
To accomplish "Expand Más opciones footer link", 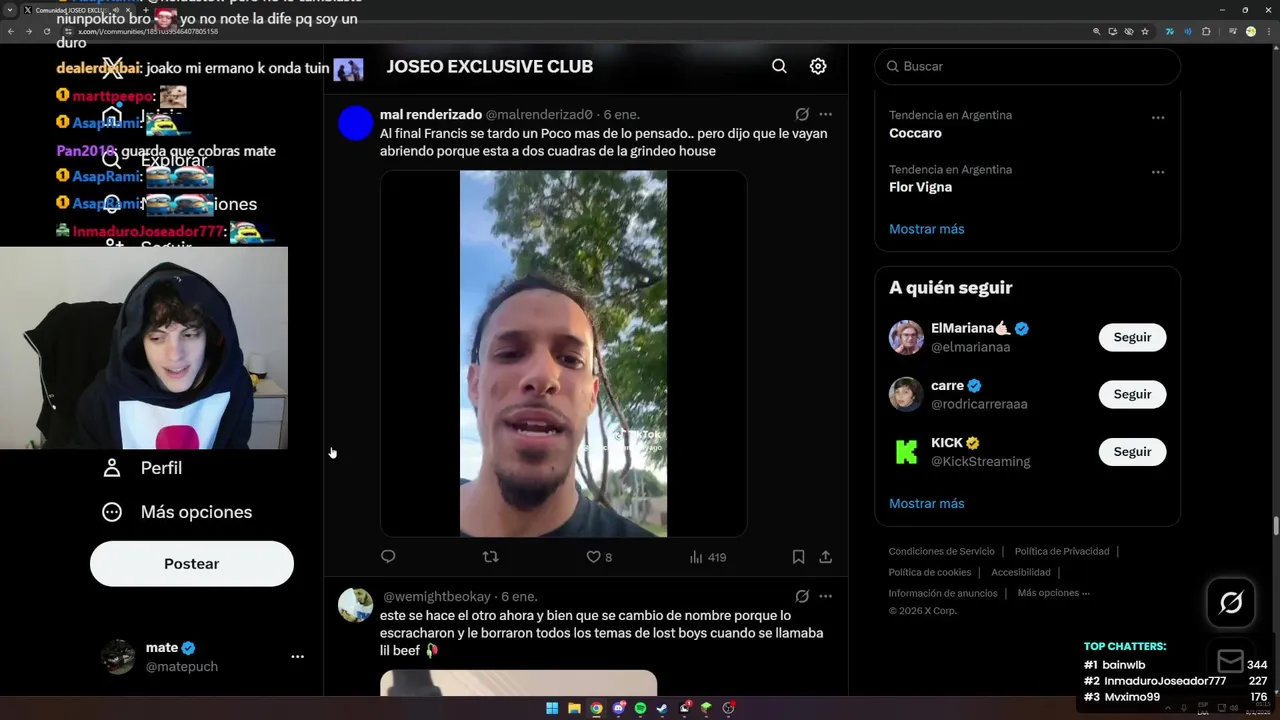I will (x=1054, y=593).
